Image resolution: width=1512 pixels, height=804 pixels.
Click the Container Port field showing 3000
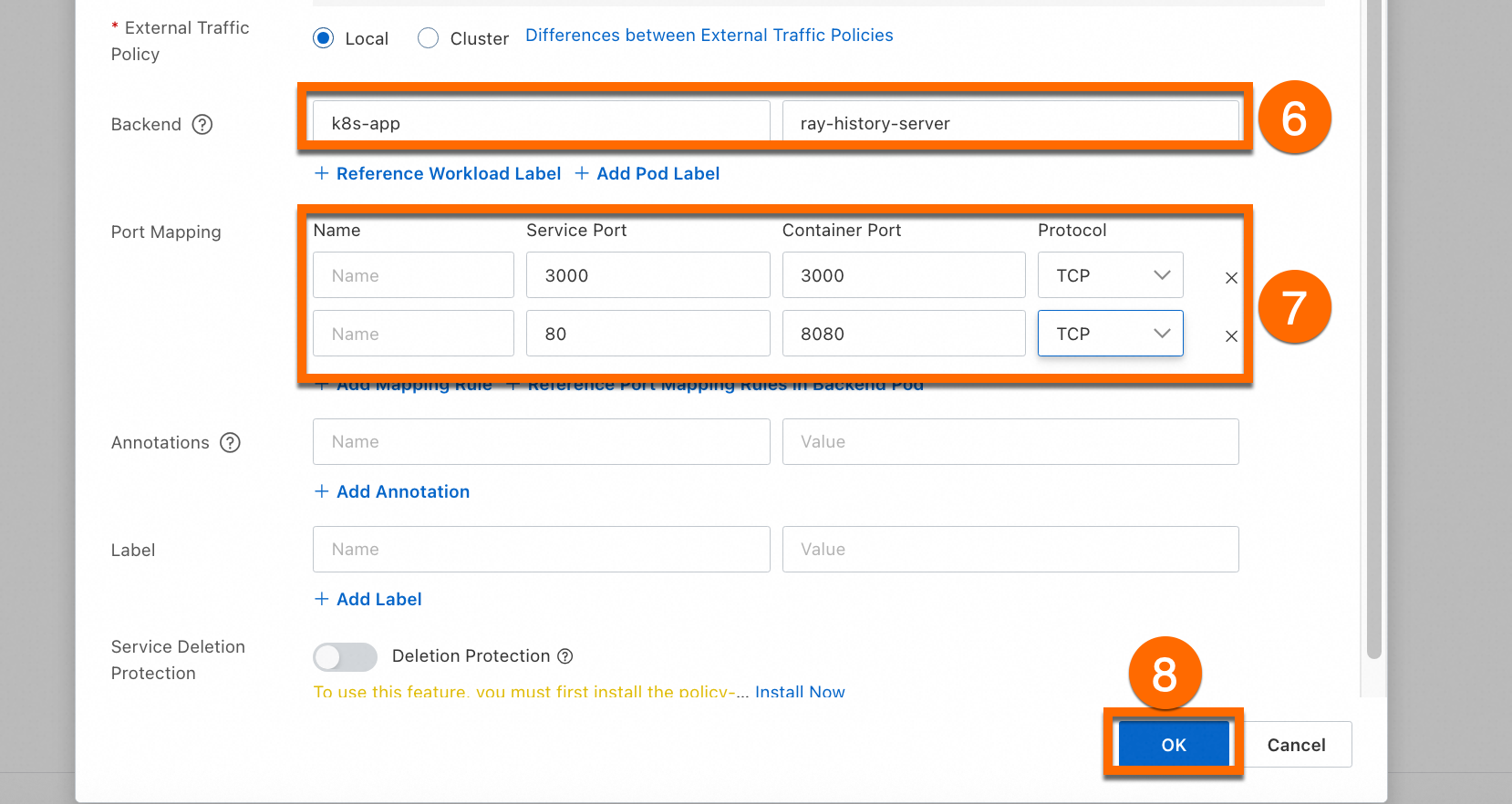click(904, 274)
